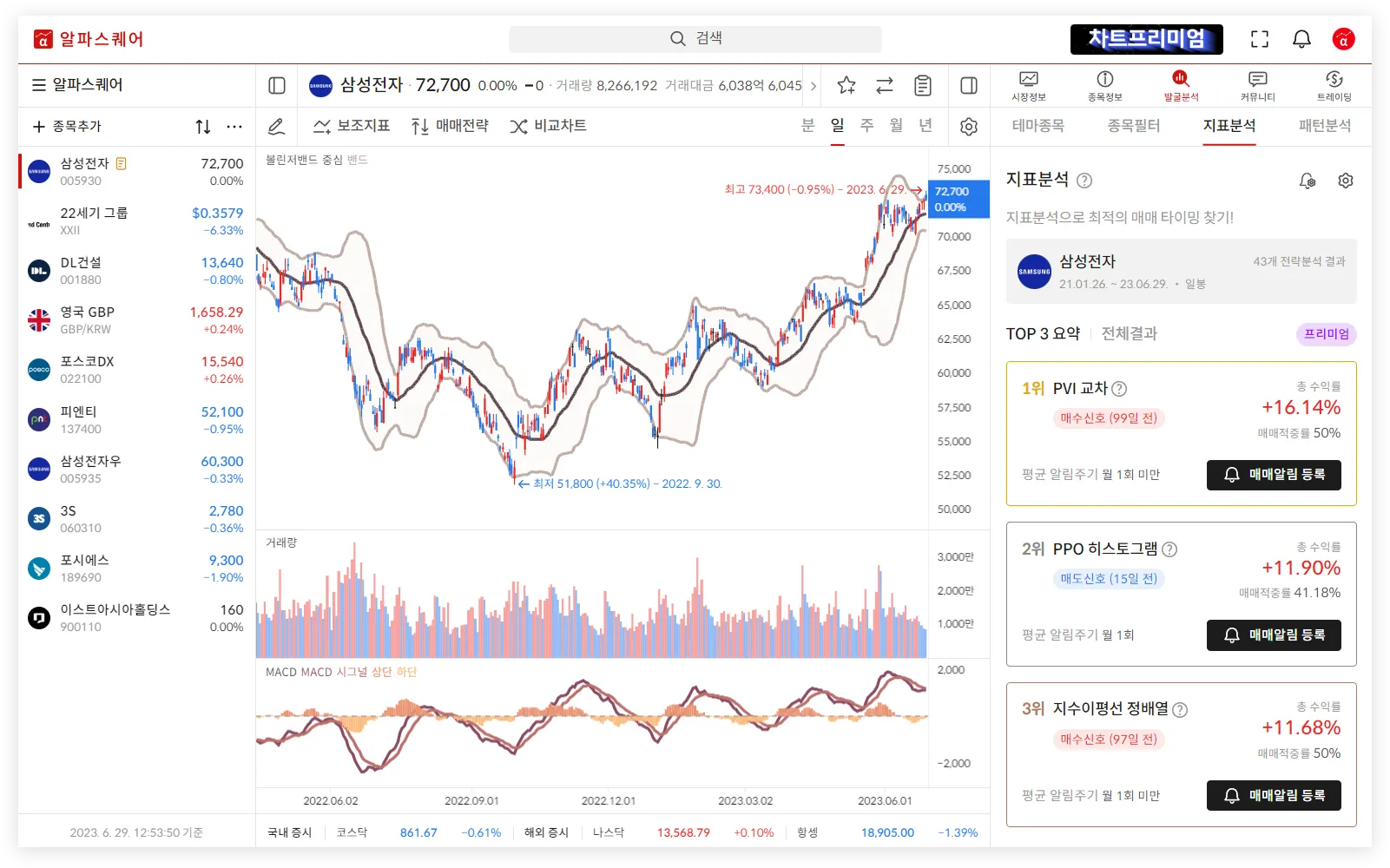
Task: Select the TOP 3 요약 tab
Action: 1044,334
